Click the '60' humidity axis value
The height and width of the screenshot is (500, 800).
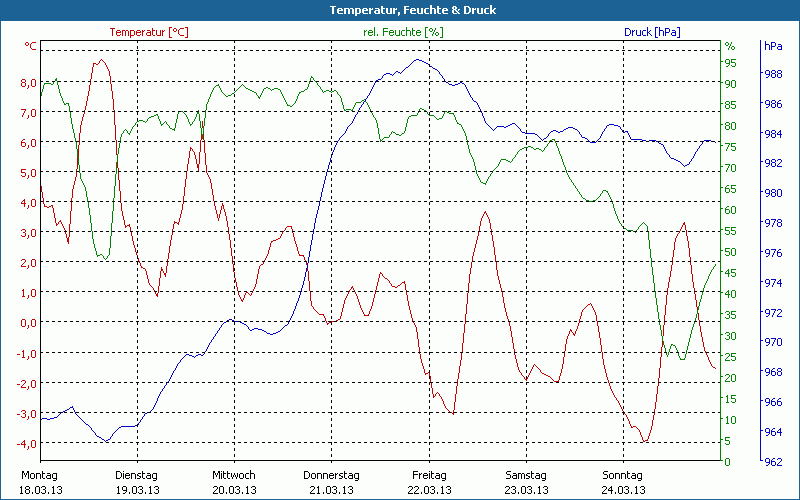click(731, 210)
